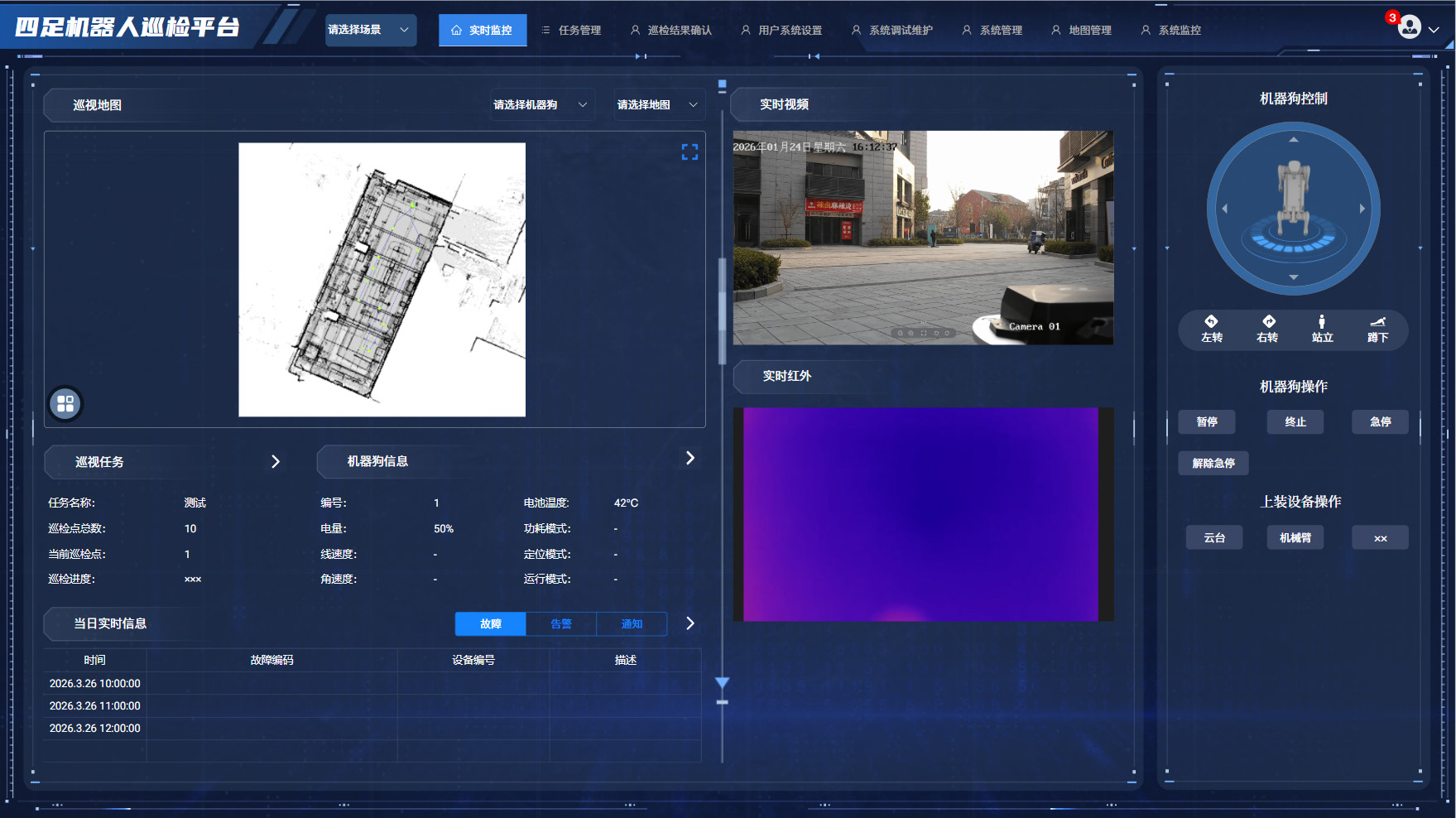Click the 设备编号 column header
This screenshot has width=1456, height=818.
[473, 660]
